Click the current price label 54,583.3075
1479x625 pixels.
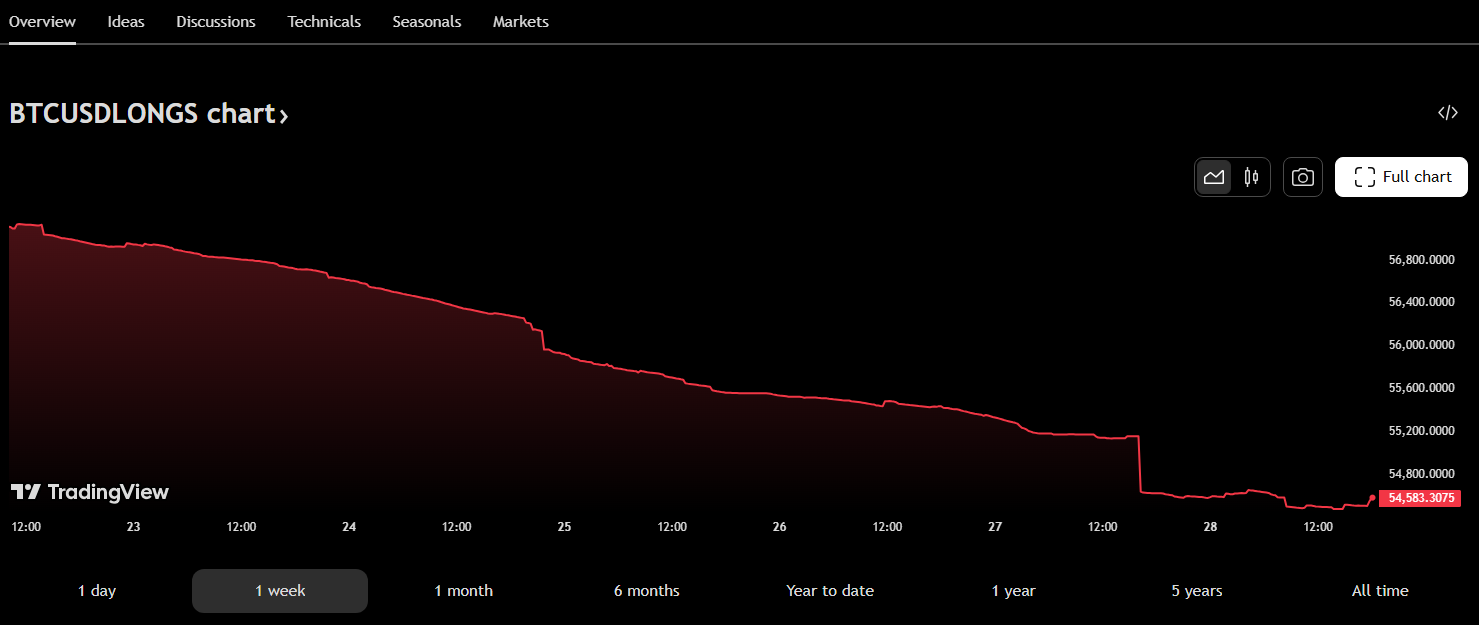(x=1421, y=498)
